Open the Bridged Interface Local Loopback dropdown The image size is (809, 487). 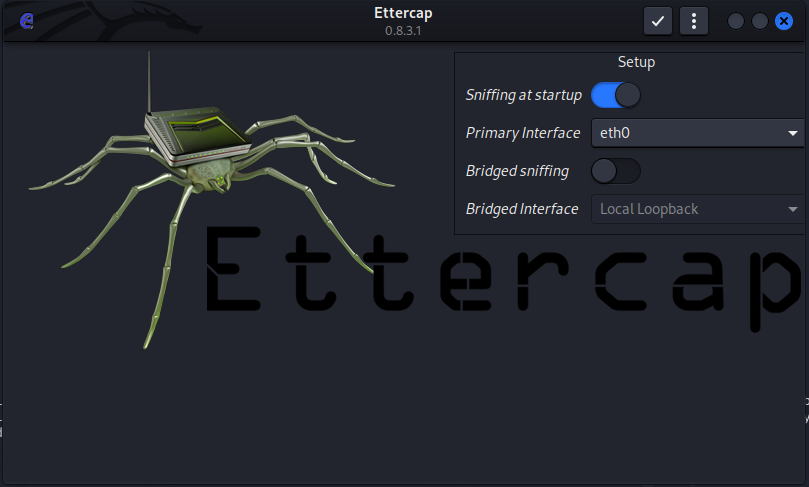(x=690, y=209)
